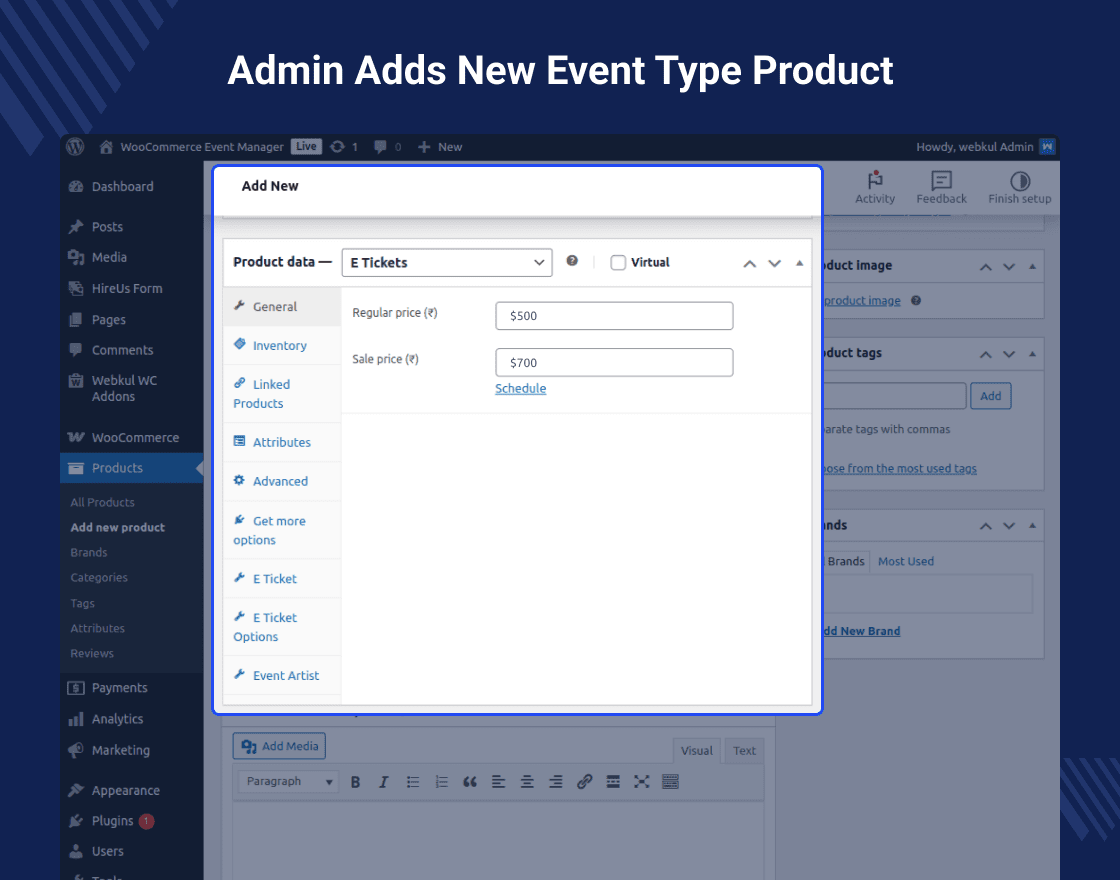Screen dimensions: 1120x880
Task: Create a bulleted list in the editor
Action: point(413,781)
